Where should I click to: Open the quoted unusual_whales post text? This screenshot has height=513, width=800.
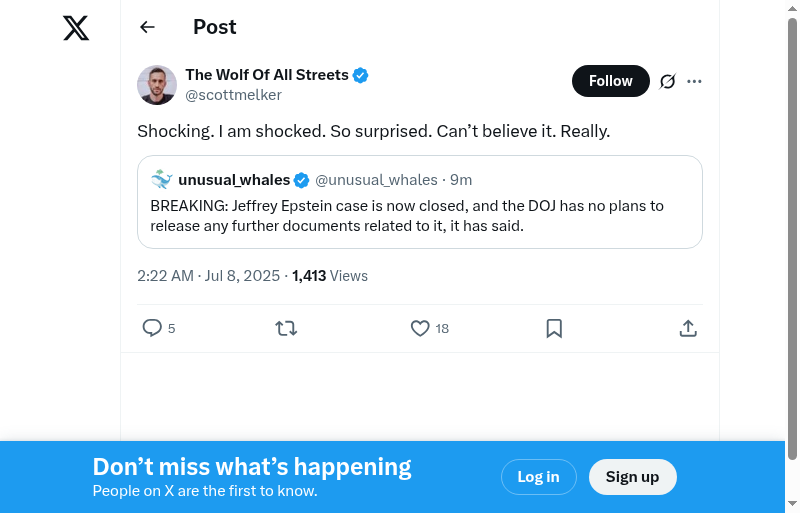pyautogui.click(x=407, y=216)
